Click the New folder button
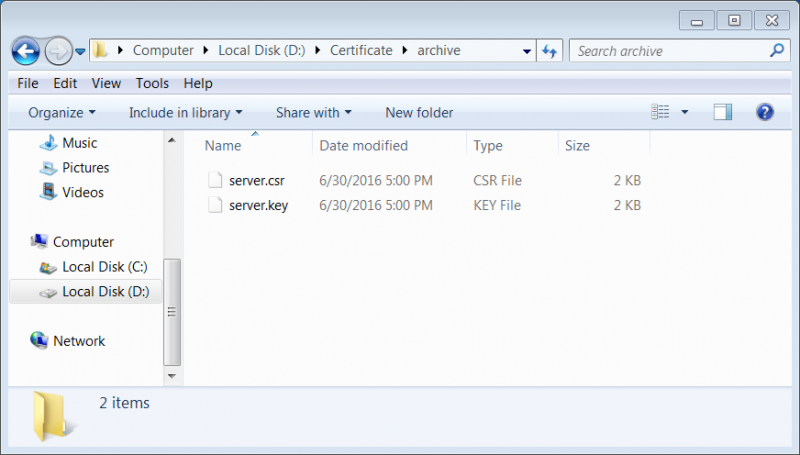Image resolution: width=800 pixels, height=455 pixels. tap(419, 113)
